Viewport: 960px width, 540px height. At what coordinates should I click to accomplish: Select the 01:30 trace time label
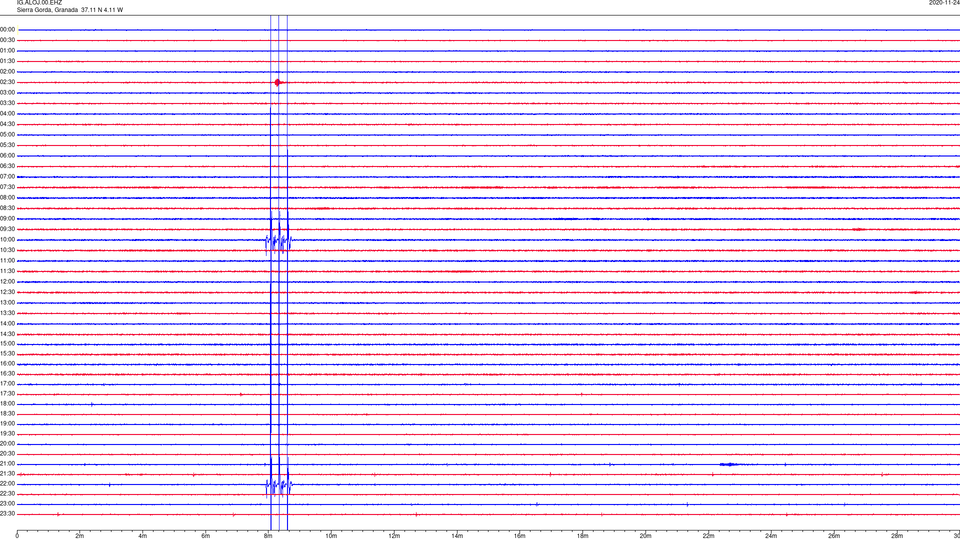[x=7, y=61]
